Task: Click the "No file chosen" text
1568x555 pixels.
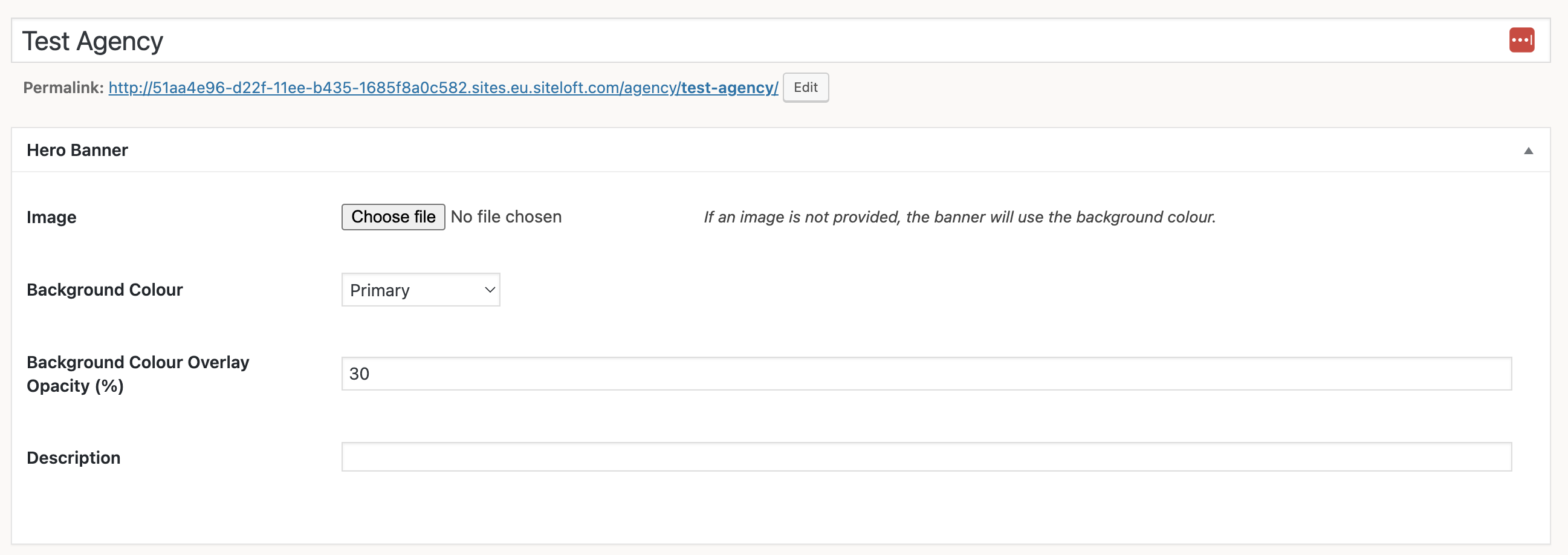Action: pos(506,216)
